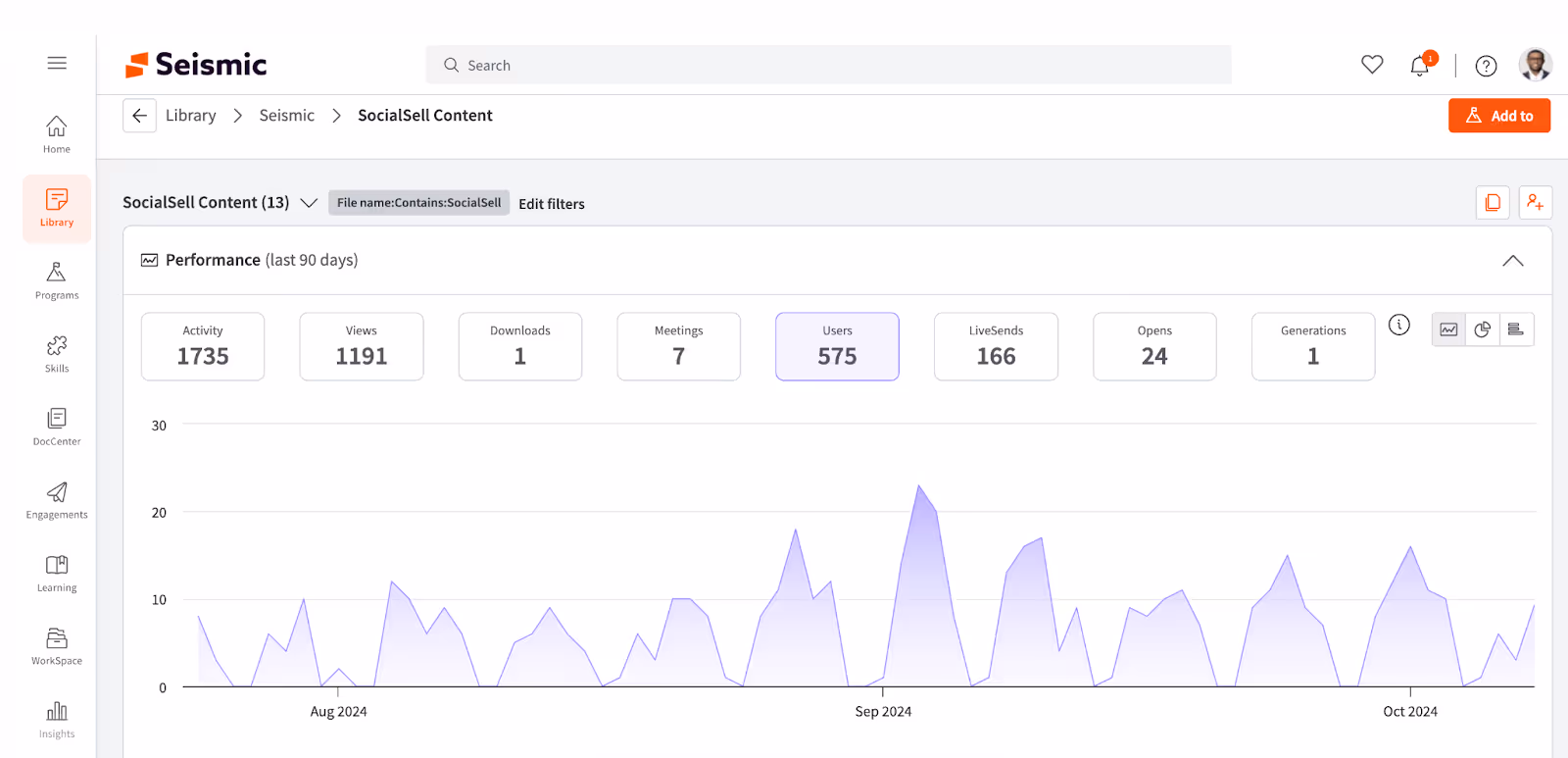Expand SocialSell Content dropdown chevron
The height and width of the screenshot is (758, 1568).
309,203
